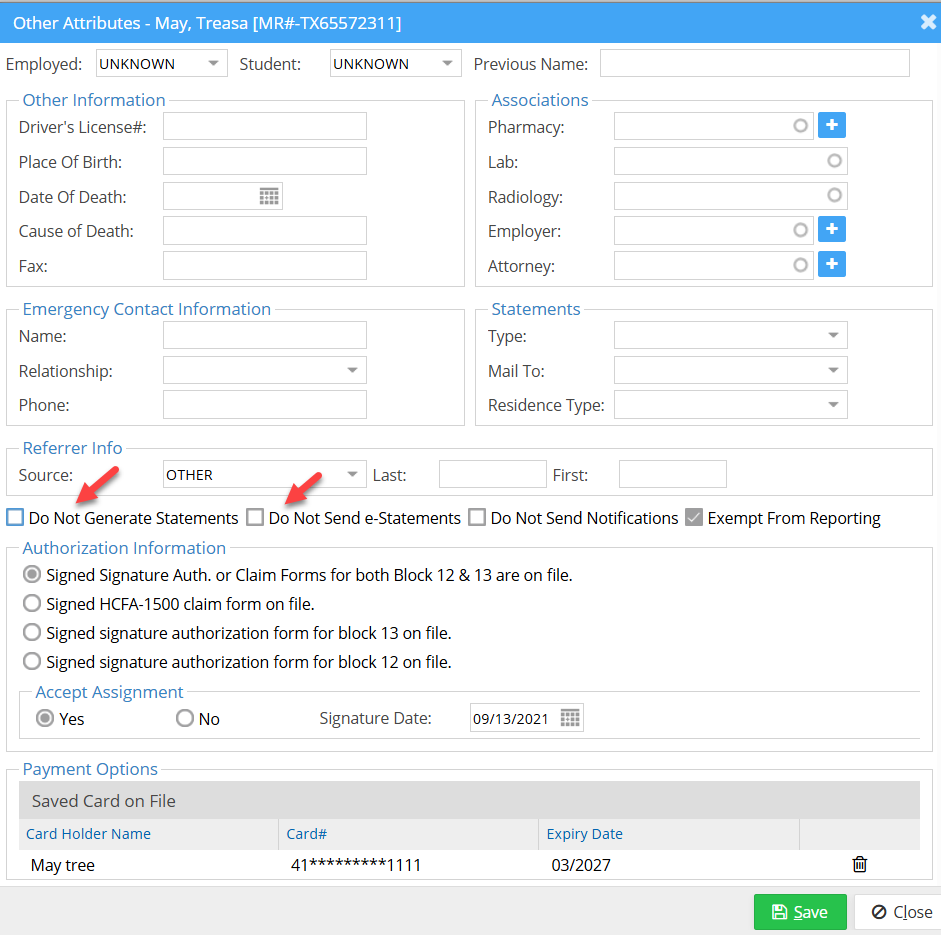Delete saved card with trash icon

859,865
